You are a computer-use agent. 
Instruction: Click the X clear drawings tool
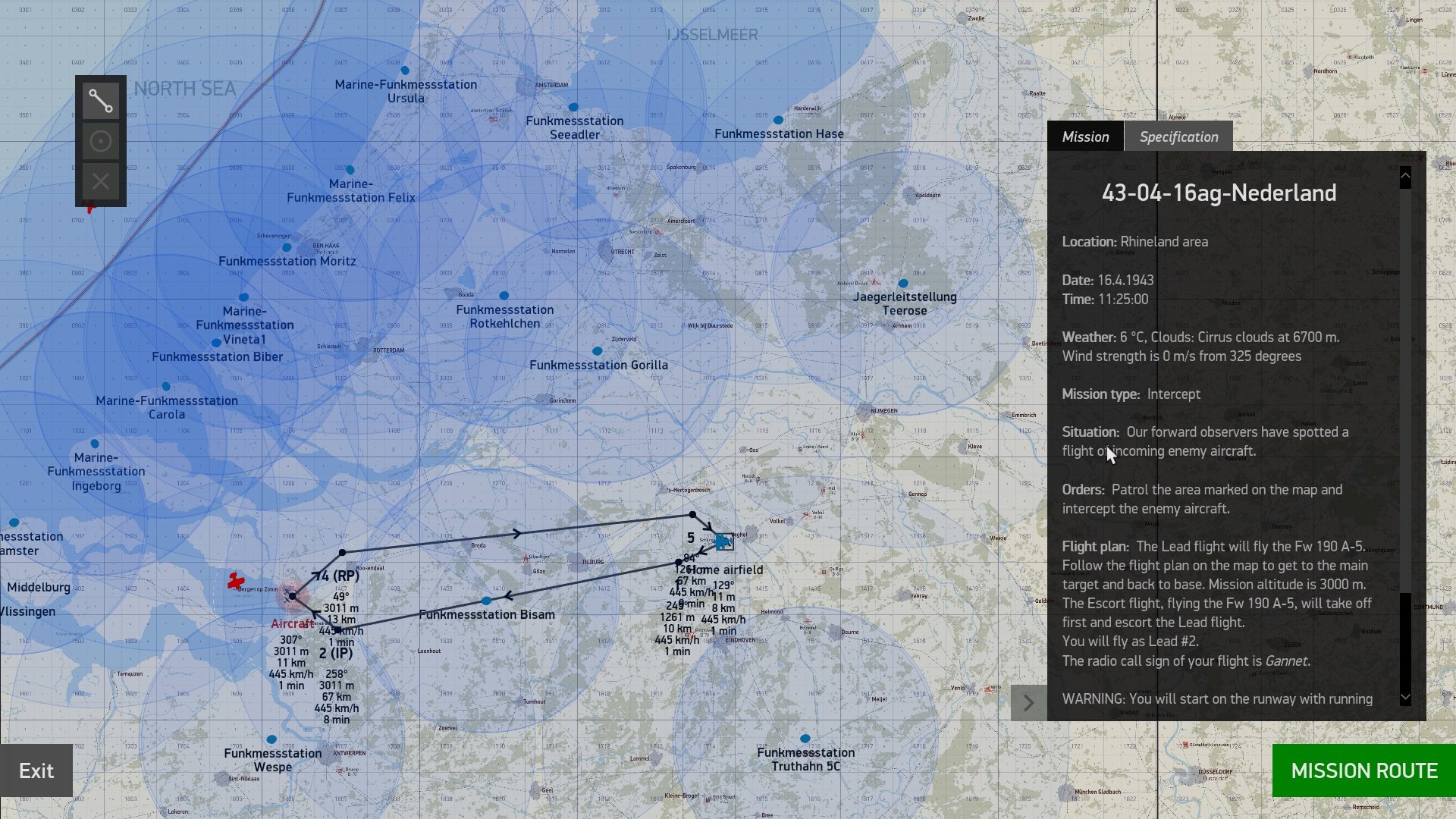(x=101, y=181)
